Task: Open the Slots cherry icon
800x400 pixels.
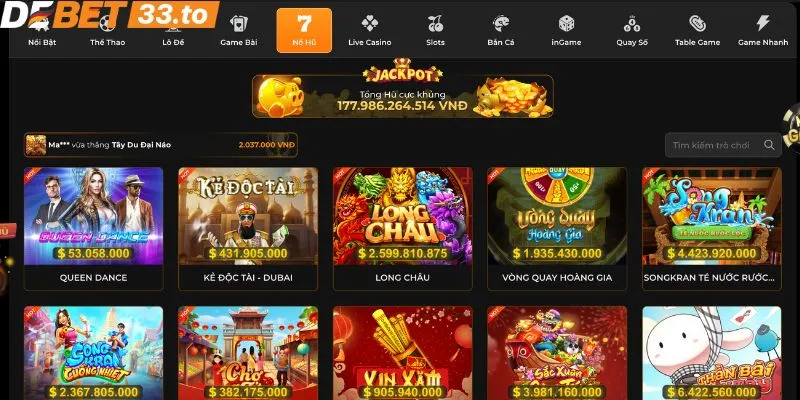Action: point(435,23)
